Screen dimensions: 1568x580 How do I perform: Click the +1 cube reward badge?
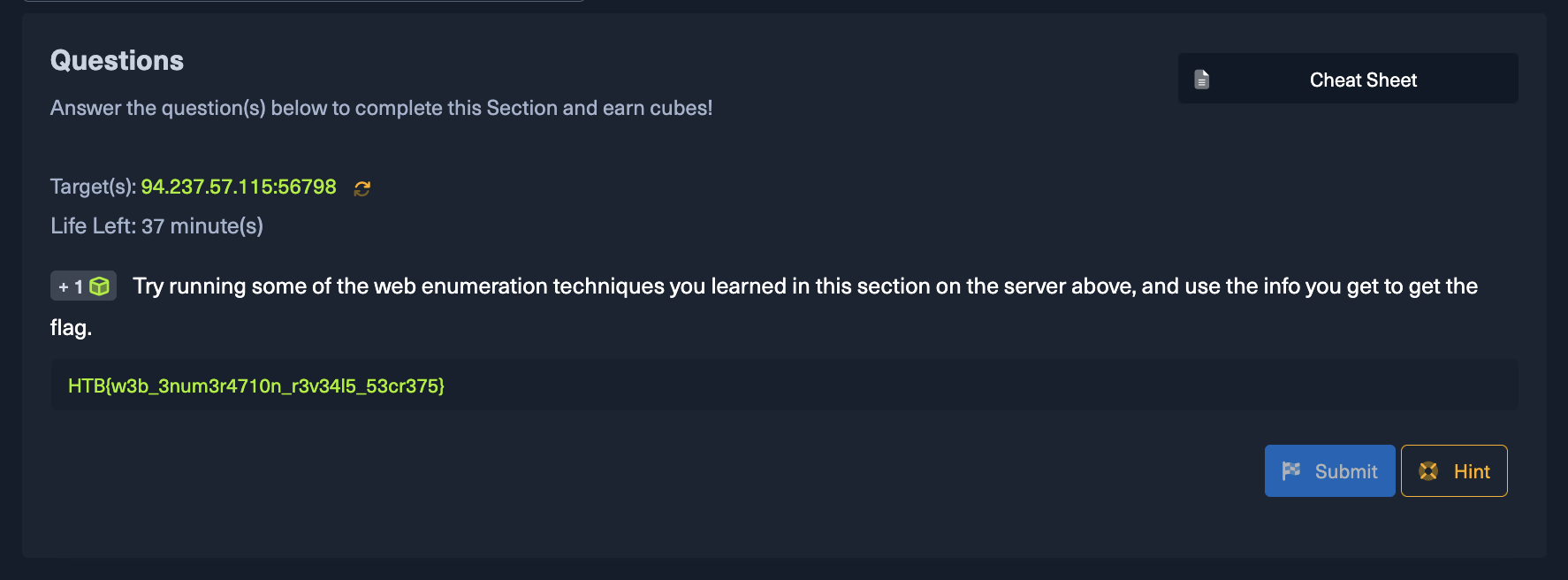pyautogui.click(x=83, y=286)
